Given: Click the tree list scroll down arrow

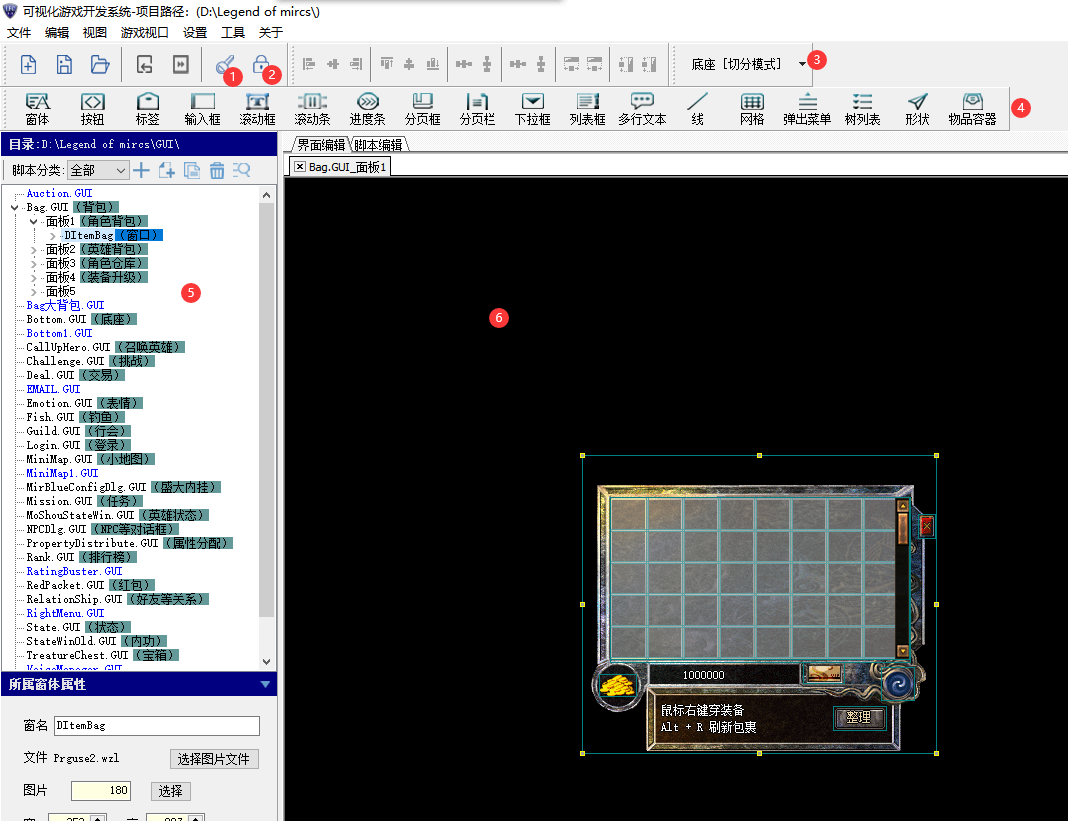Looking at the screenshot, I should coord(266,661).
